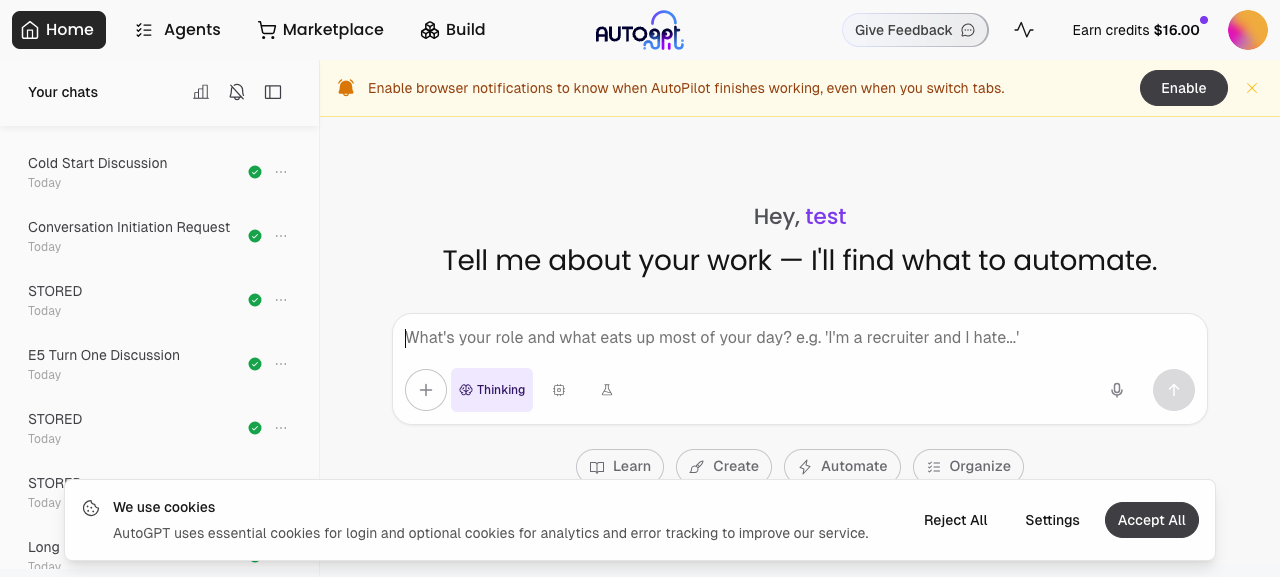Viewport: 1280px width, 577px height.
Task: Click the AutoGPT logo
Action: (x=640, y=30)
